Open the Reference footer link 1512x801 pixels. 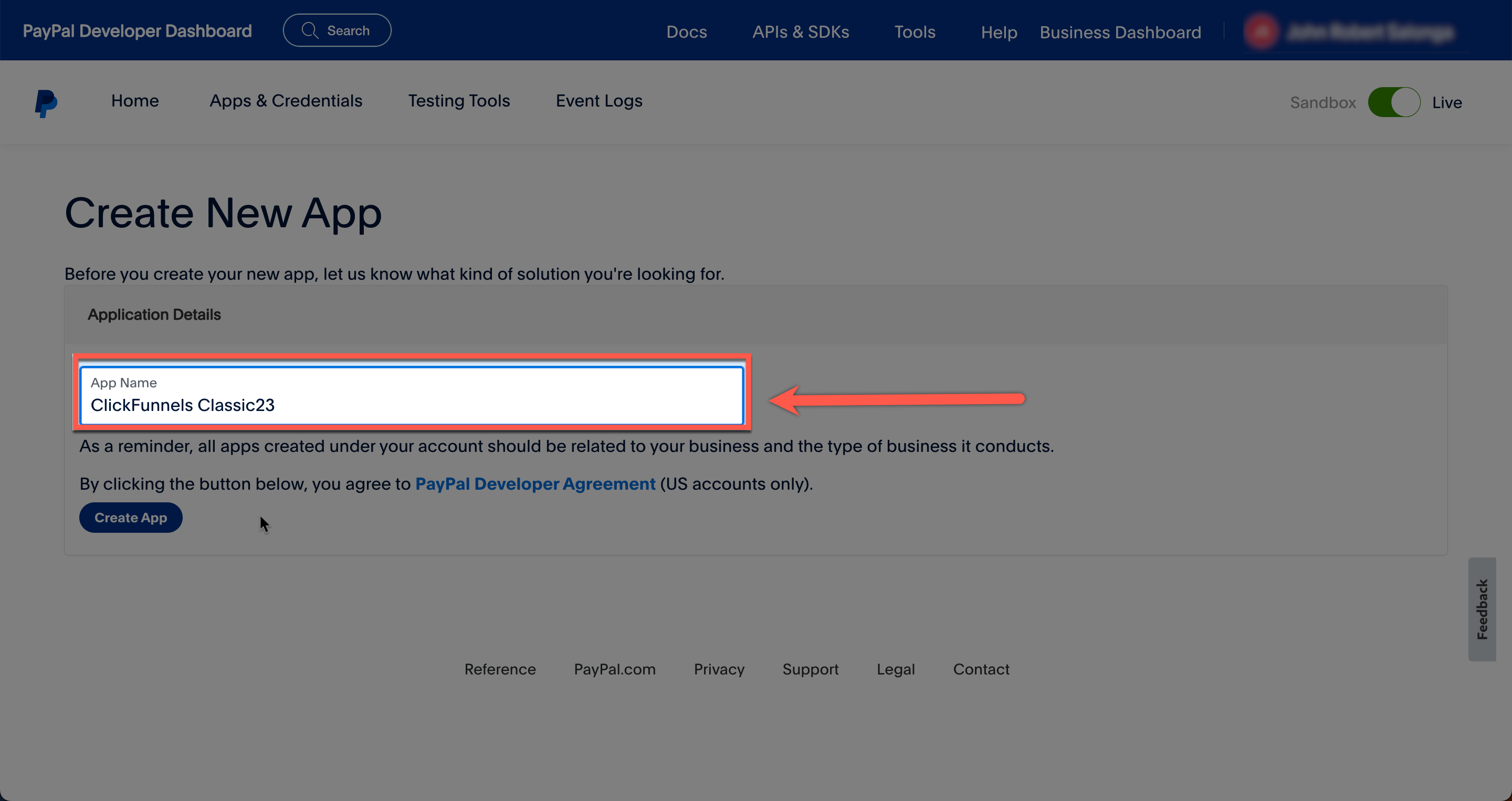point(499,669)
